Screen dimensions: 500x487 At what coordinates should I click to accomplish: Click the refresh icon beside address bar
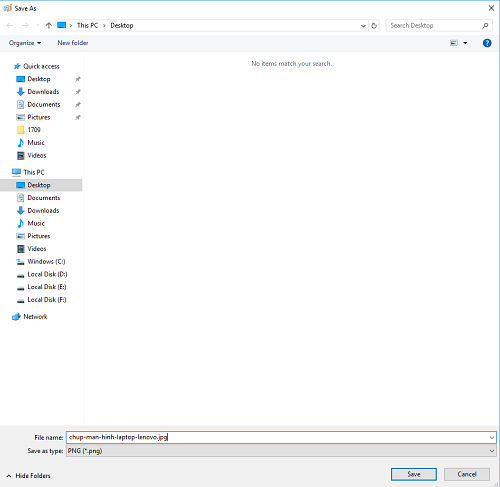[374, 26]
